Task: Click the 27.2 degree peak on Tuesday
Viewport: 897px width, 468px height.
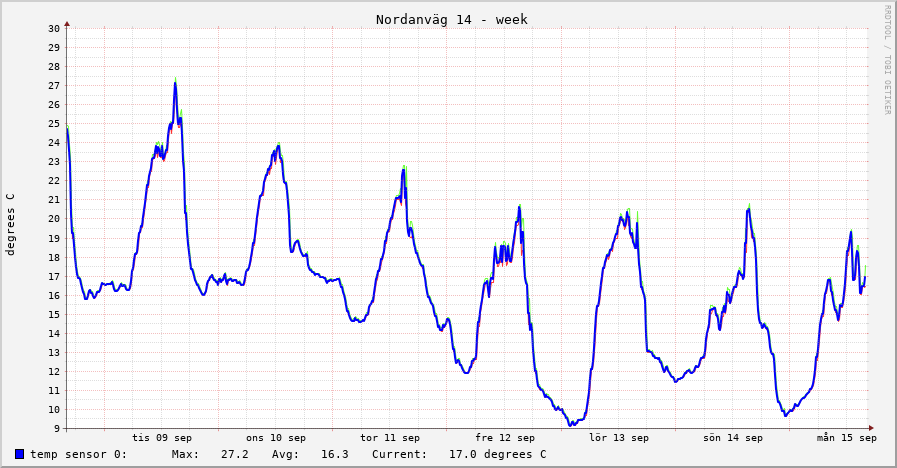Action: 175,82
